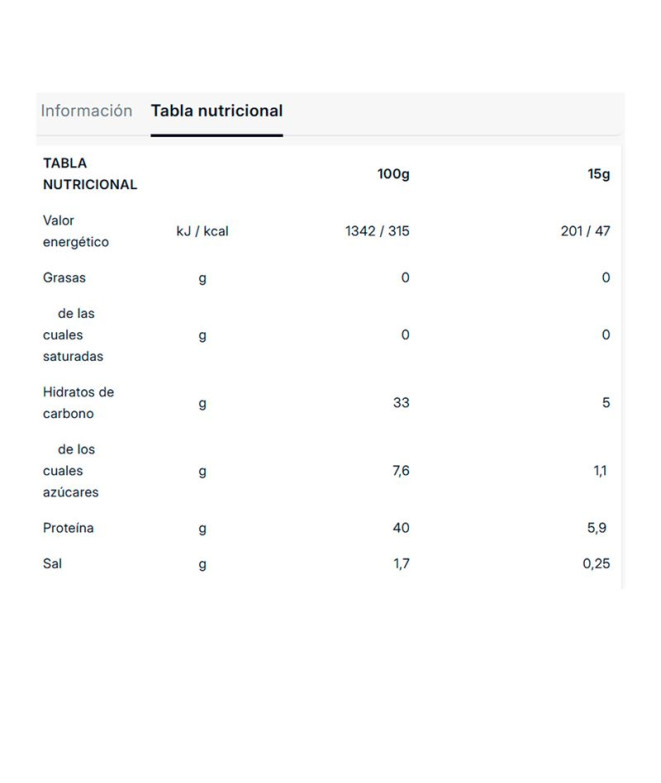
Task: Select the Sal row label
Action: [52, 564]
